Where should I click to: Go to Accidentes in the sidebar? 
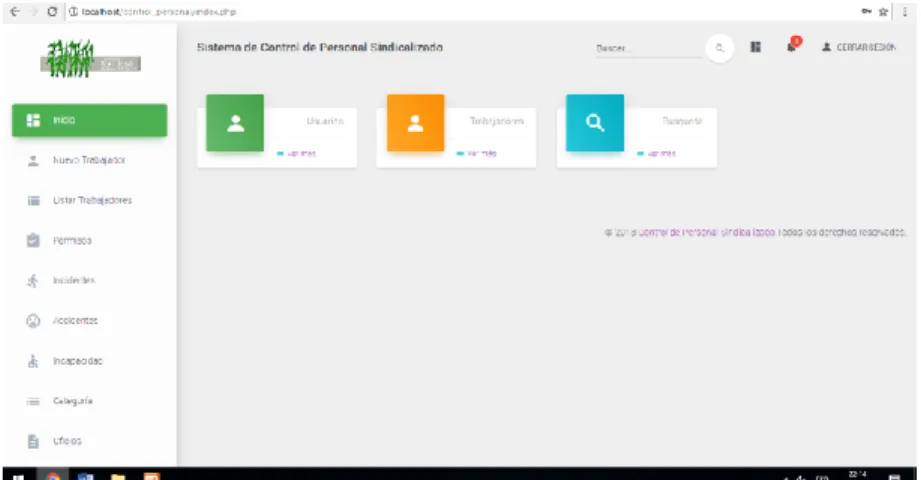[89, 320]
